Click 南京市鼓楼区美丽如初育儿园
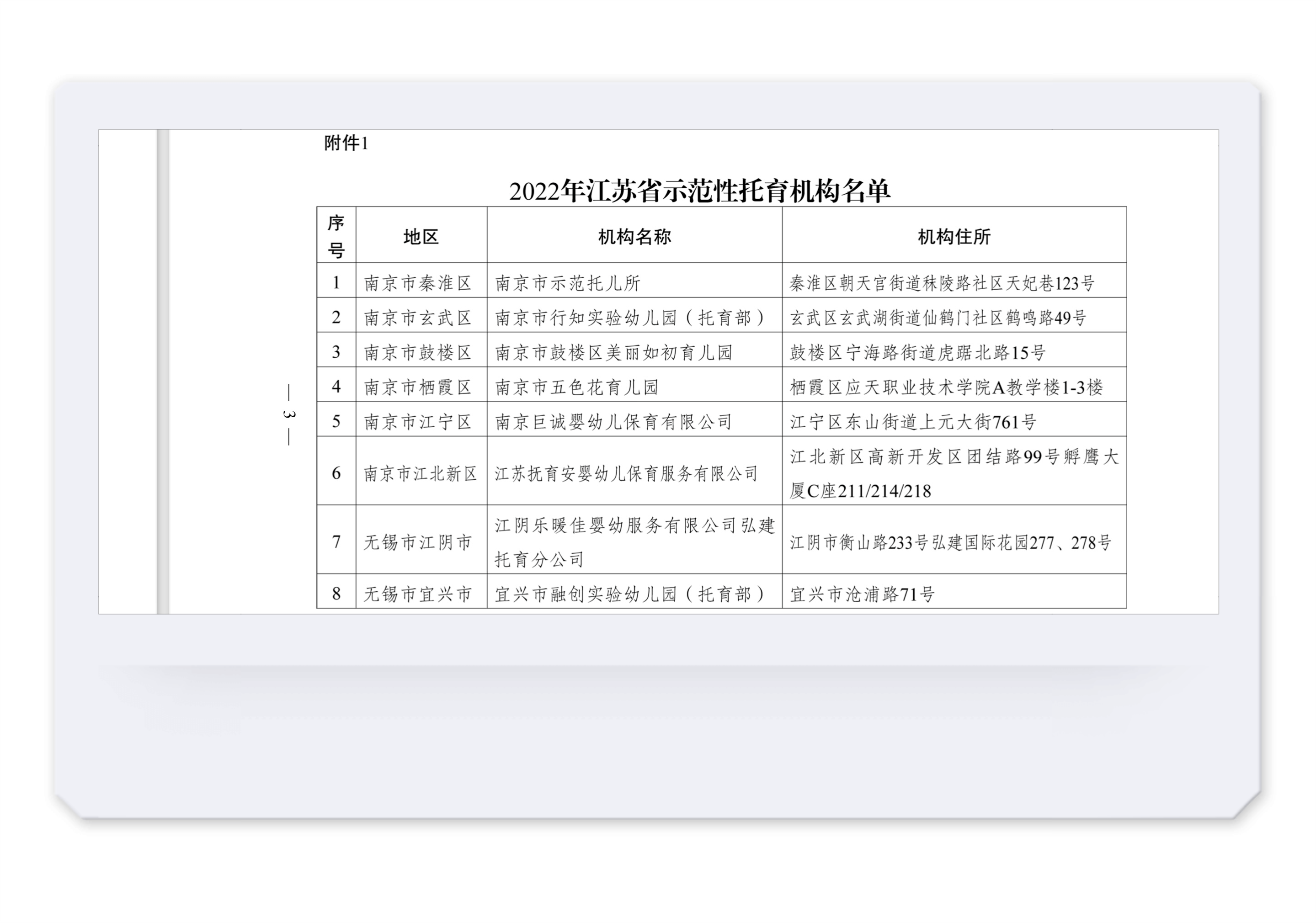Viewport: 1316px width, 923px height. (614, 352)
